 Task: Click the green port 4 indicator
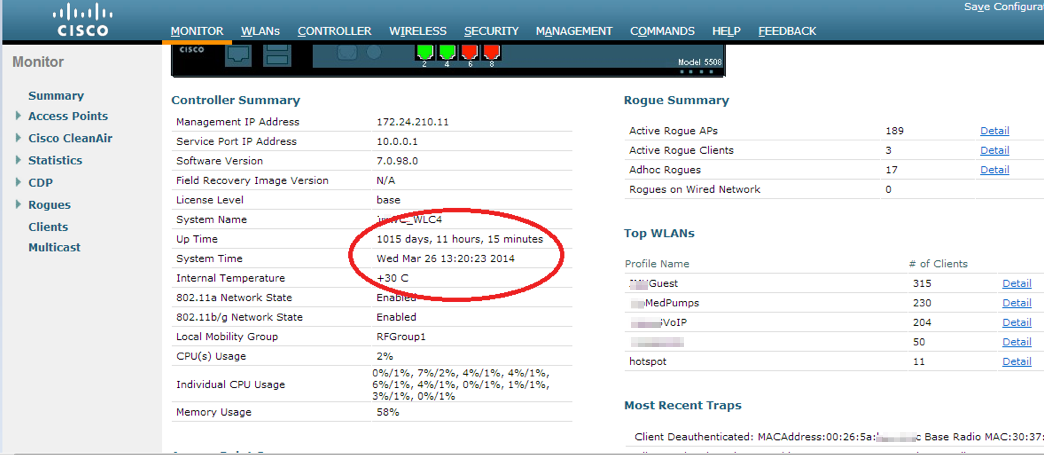(x=447, y=52)
